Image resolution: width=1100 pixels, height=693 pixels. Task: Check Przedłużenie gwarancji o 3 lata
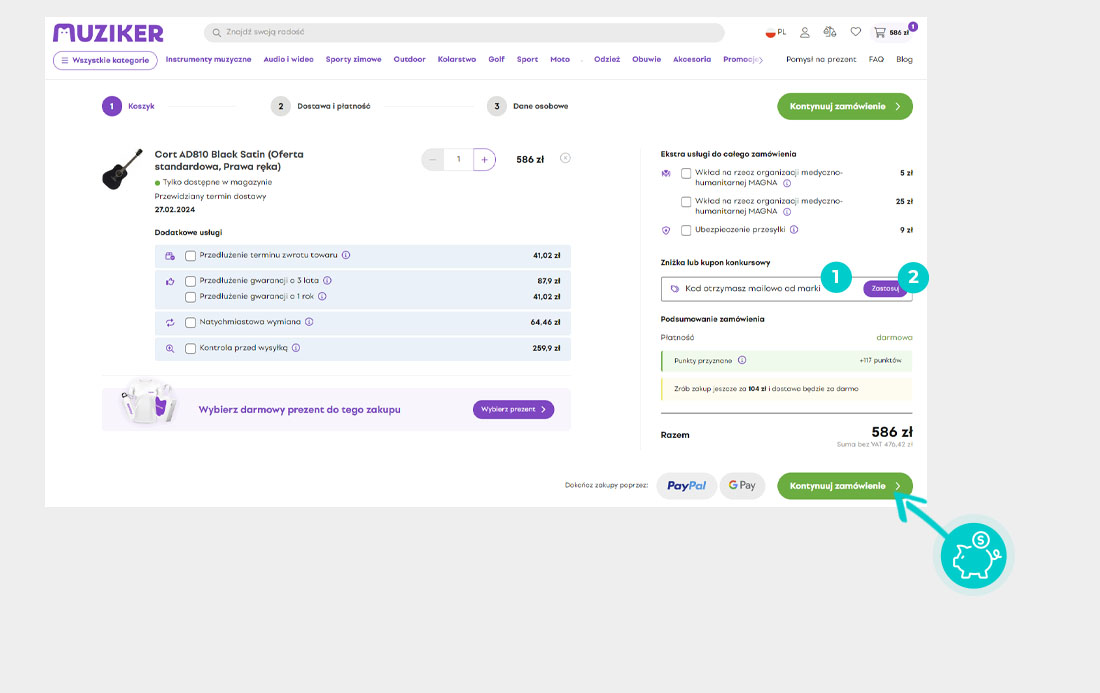click(191, 281)
